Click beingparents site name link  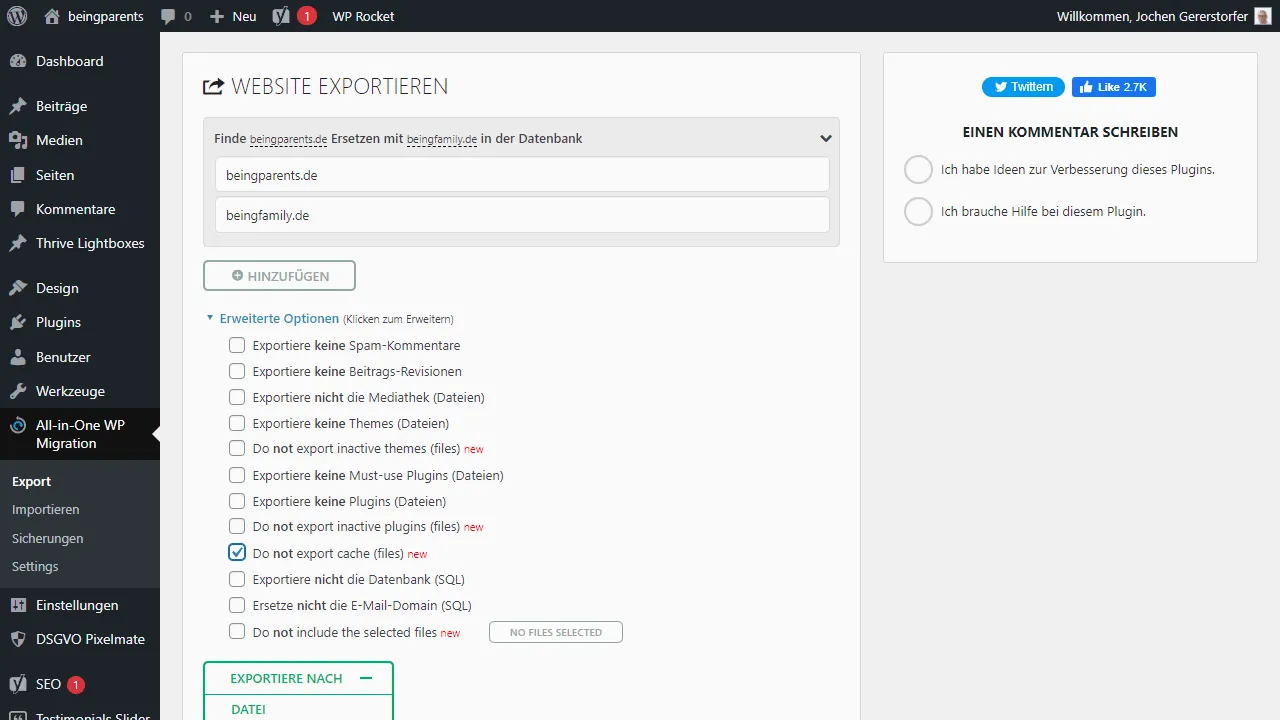(107, 16)
